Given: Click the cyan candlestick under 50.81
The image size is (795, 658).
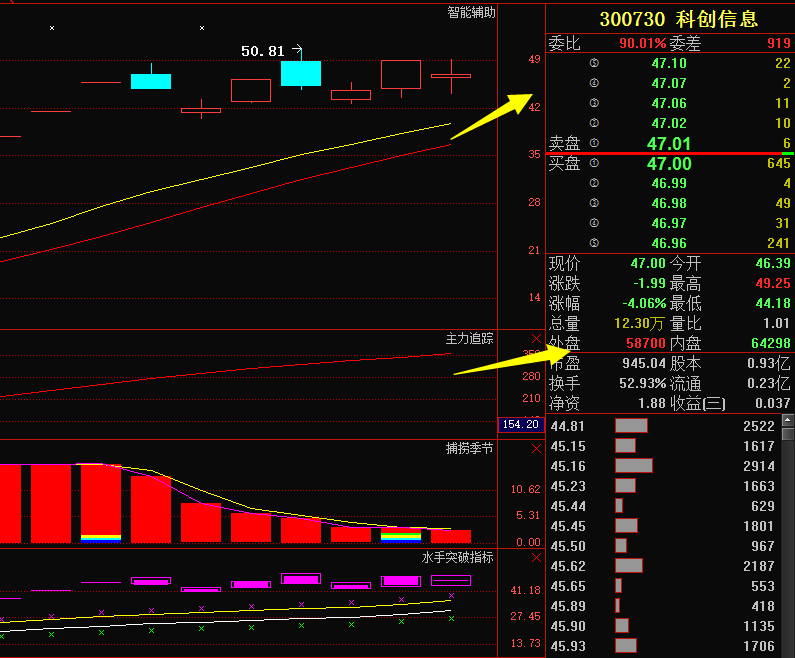Looking at the screenshot, I should click(x=301, y=73).
